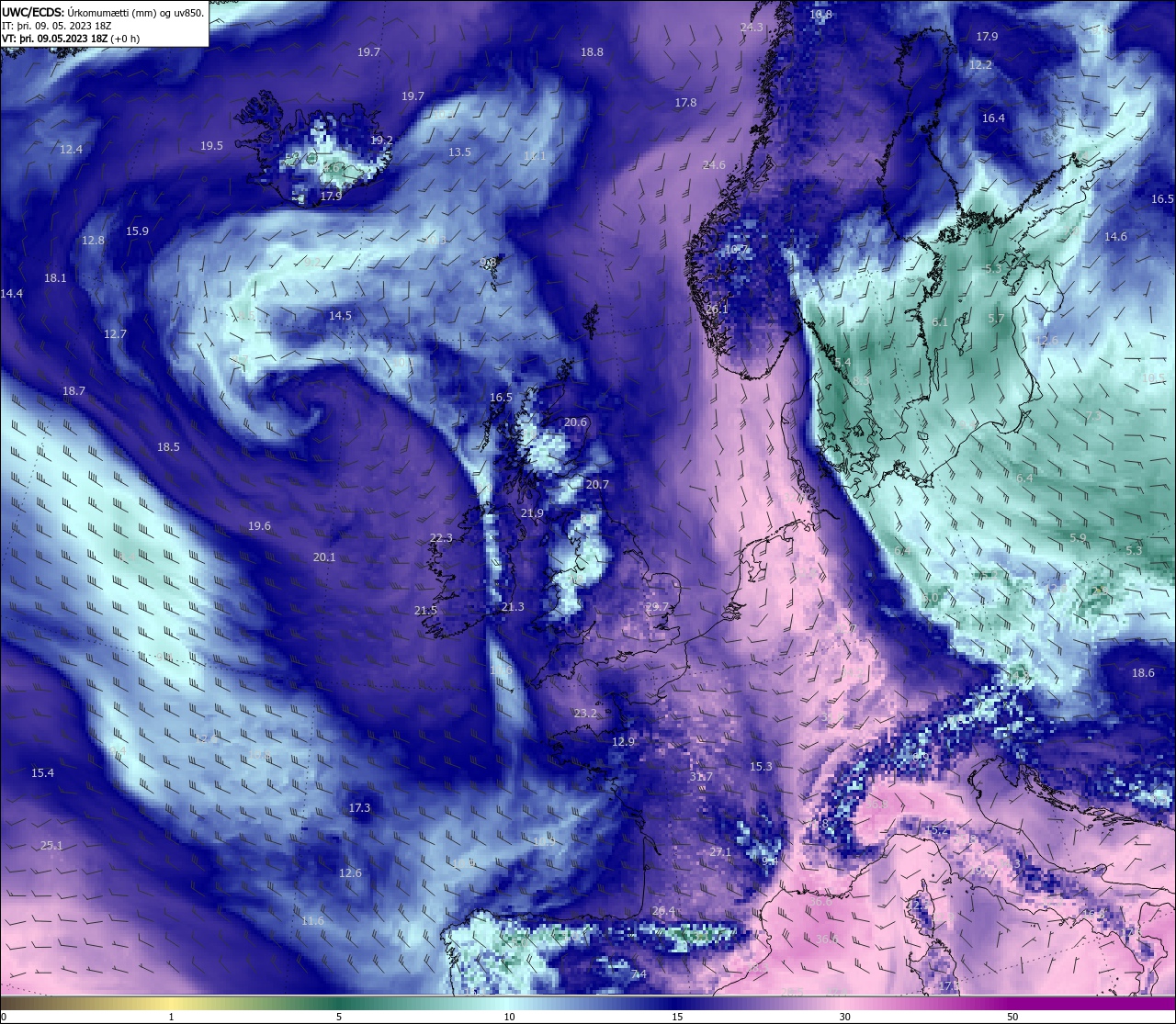Viewport: 1176px width, 1024px height.
Task: Click the 20.1 value west of Ireland
Action: 323,557
